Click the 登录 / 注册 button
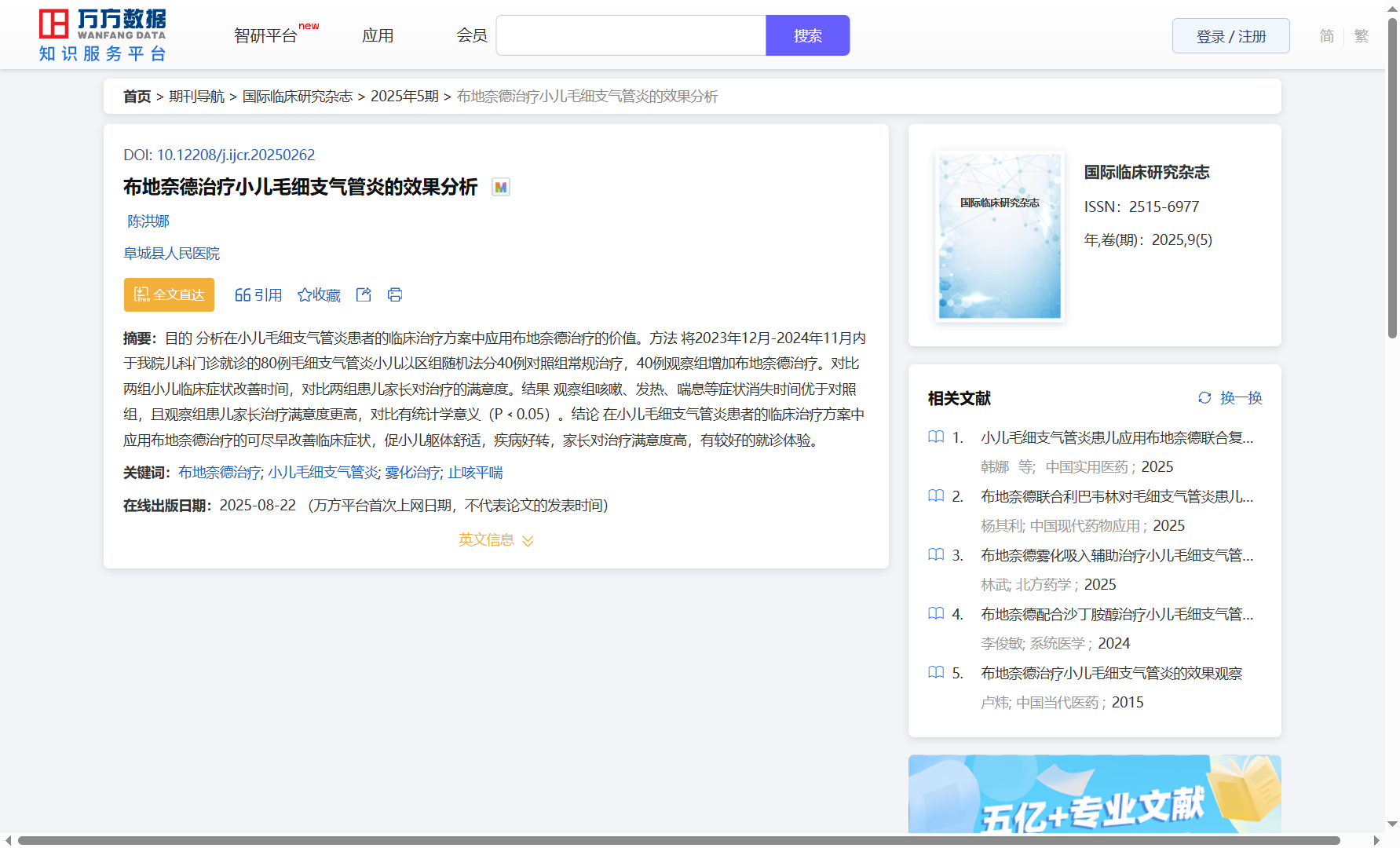This screenshot has width=1400, height=848. point(1230,36)
